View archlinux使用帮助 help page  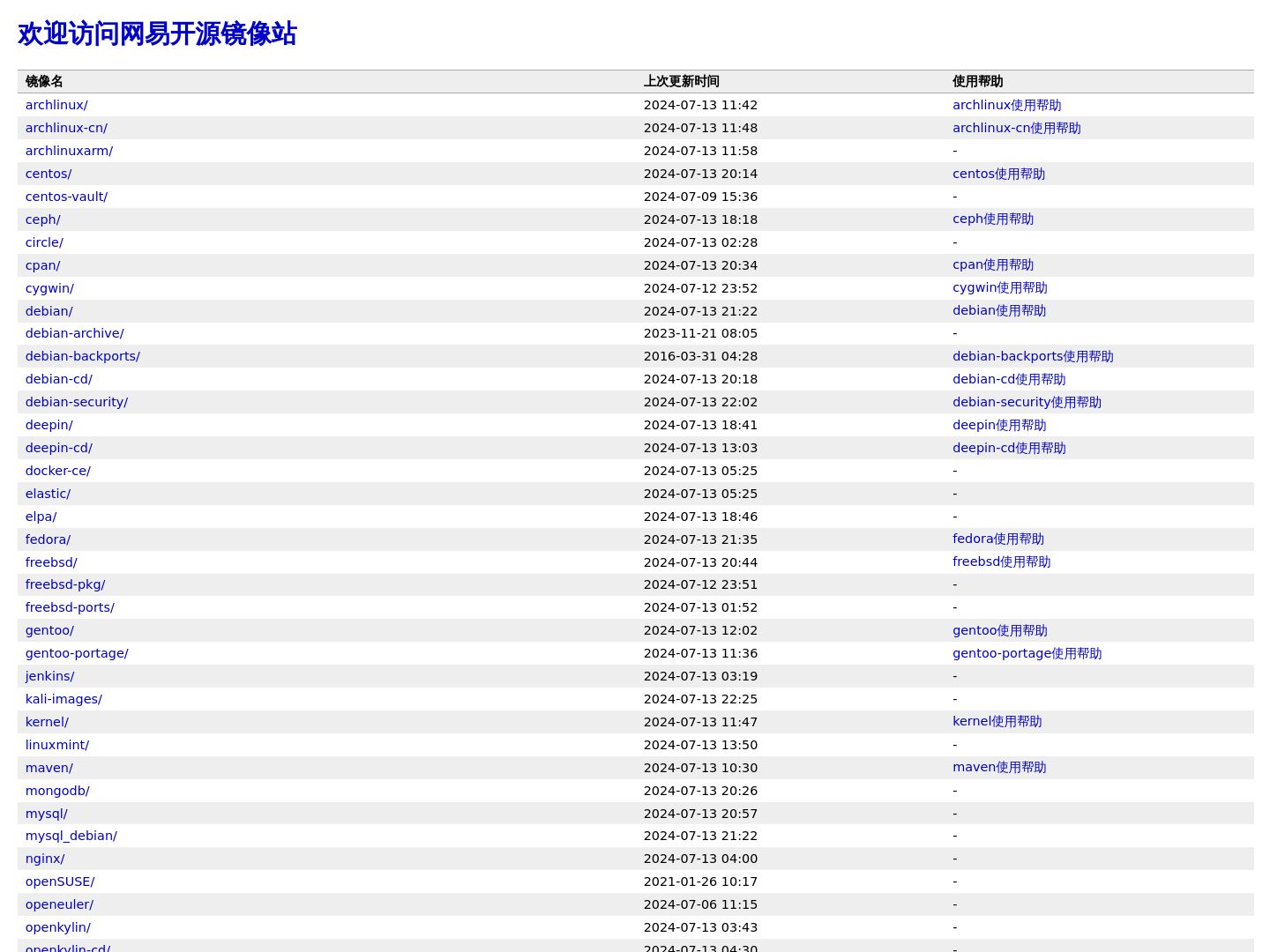pyautogui.click(x=1007, y=105)
